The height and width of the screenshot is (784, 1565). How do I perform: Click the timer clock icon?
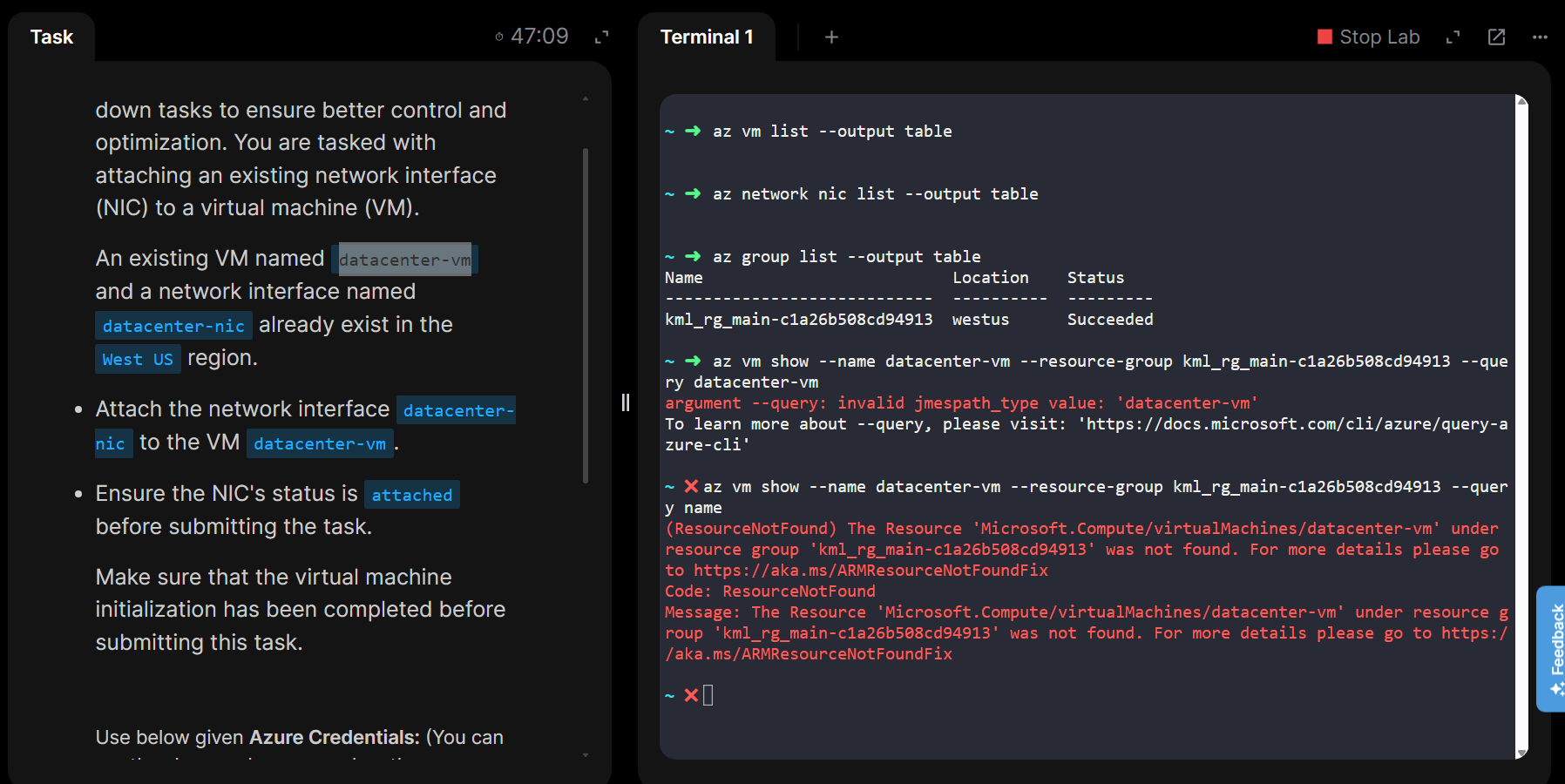click(x=499, y=37)
